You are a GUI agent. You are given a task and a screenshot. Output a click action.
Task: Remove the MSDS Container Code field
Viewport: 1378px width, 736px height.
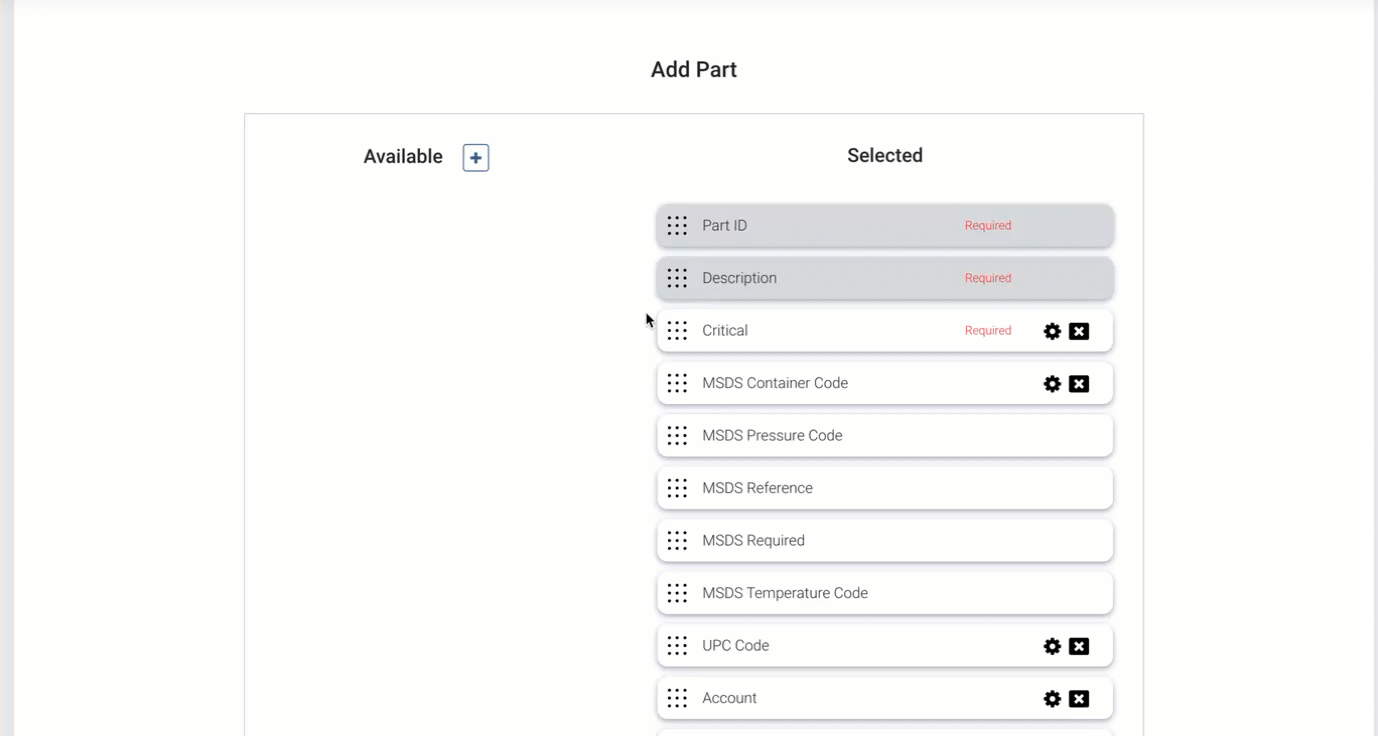pos(1079,384)
